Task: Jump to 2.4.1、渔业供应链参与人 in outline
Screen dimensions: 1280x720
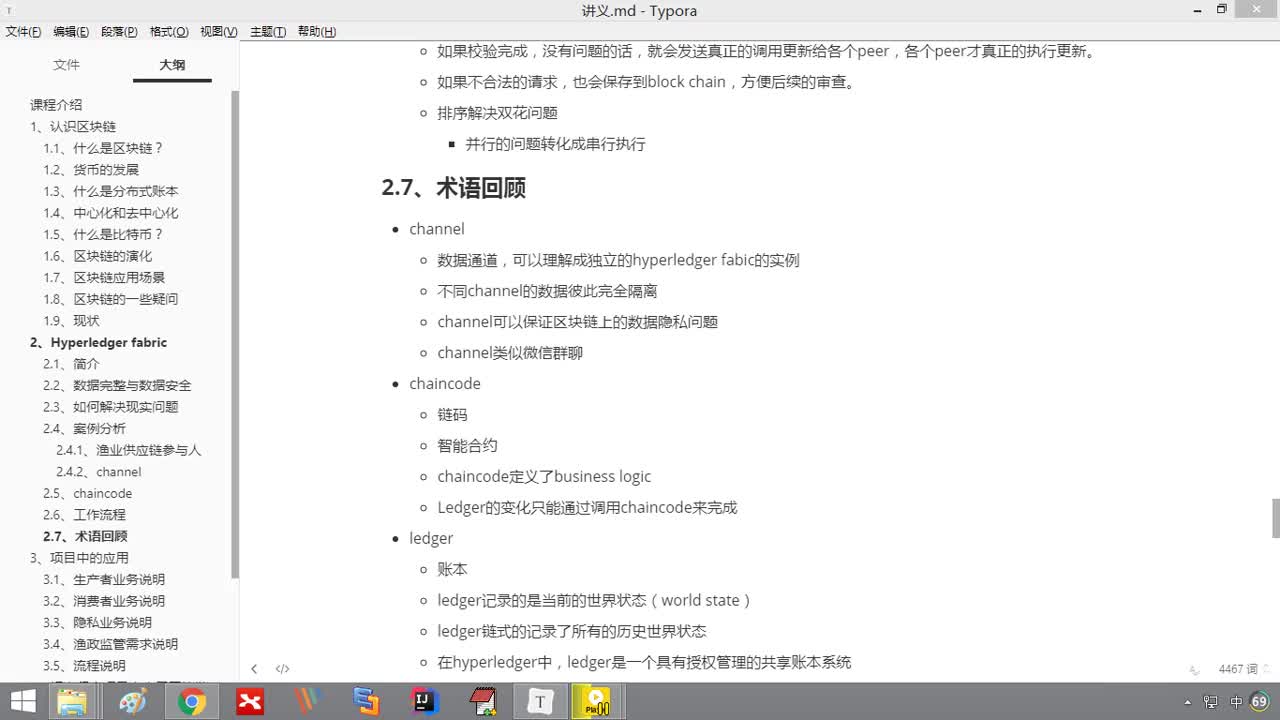Action: (x=128, y=451)
